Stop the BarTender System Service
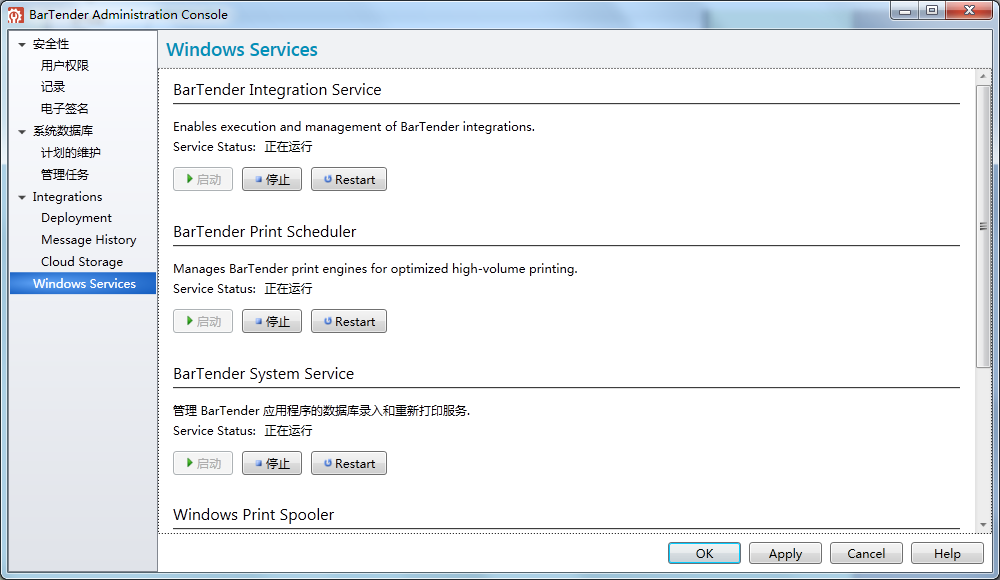1000x580 pixels. click(x=271, y=464)
